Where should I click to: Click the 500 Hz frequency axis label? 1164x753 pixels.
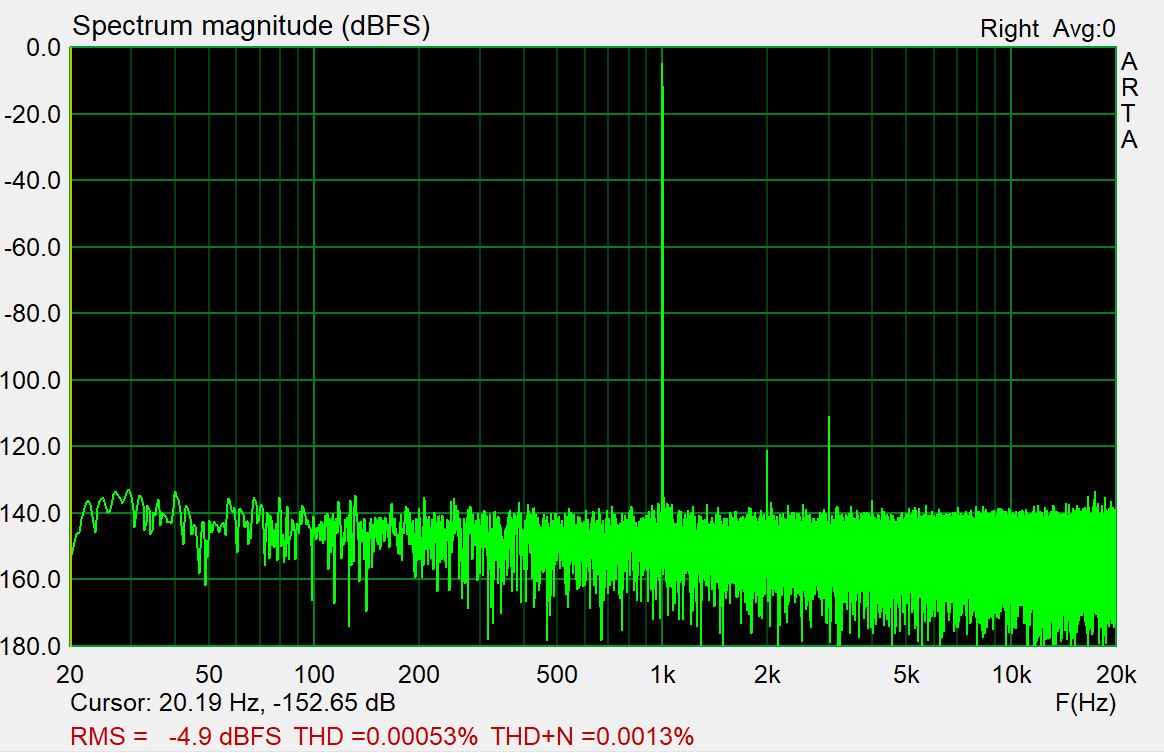point(557,674)
